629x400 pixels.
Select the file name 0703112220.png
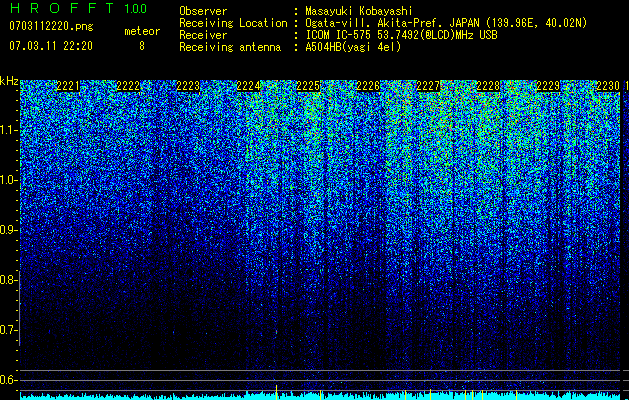click(x=51, y=27)
